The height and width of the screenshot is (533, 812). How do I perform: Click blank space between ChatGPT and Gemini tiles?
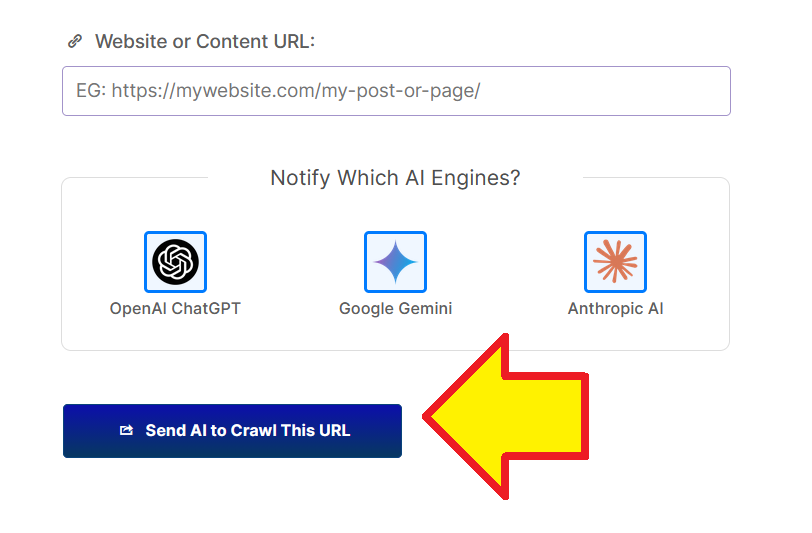click(285, 264)
